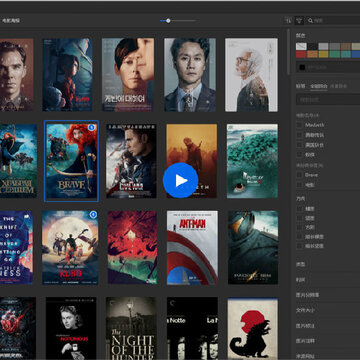Pick the teal color swatch

tap(345, 54)
